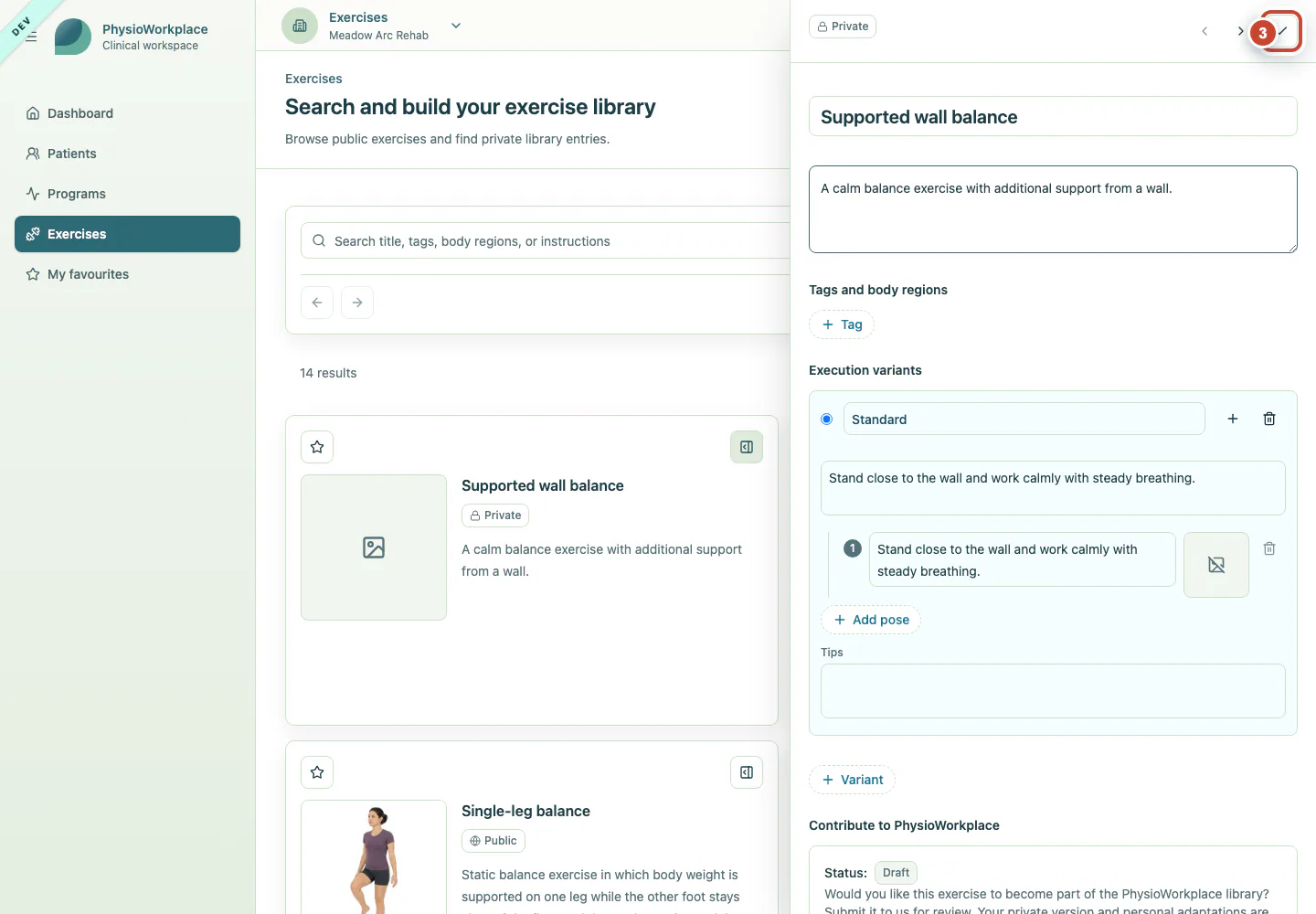
Task: Open the Single-leg balance exercise photo
Action: click(374, 857)
